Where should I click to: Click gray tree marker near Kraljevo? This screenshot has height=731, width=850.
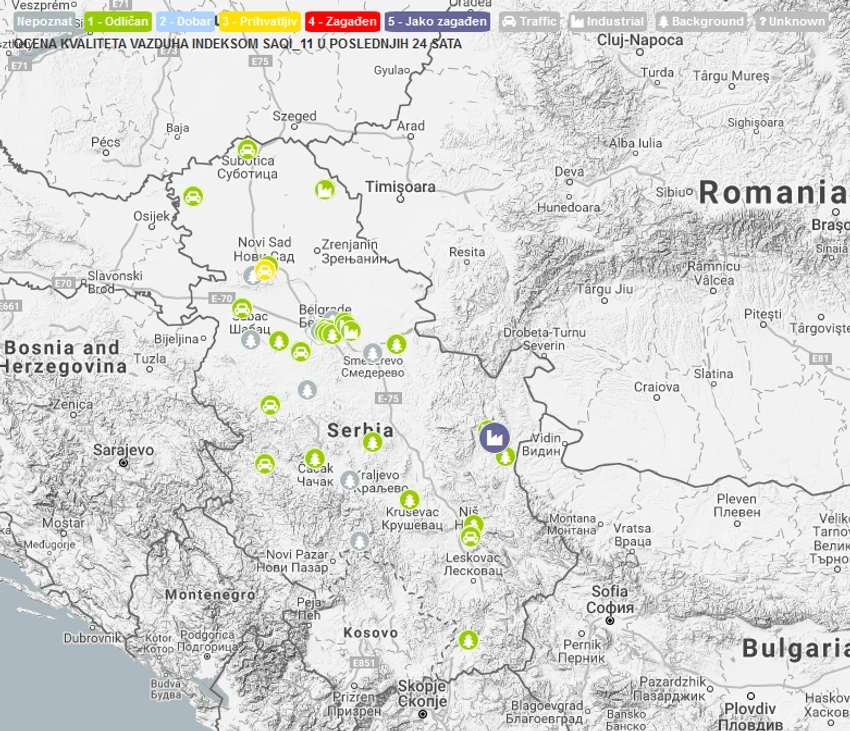coord(350,480)
